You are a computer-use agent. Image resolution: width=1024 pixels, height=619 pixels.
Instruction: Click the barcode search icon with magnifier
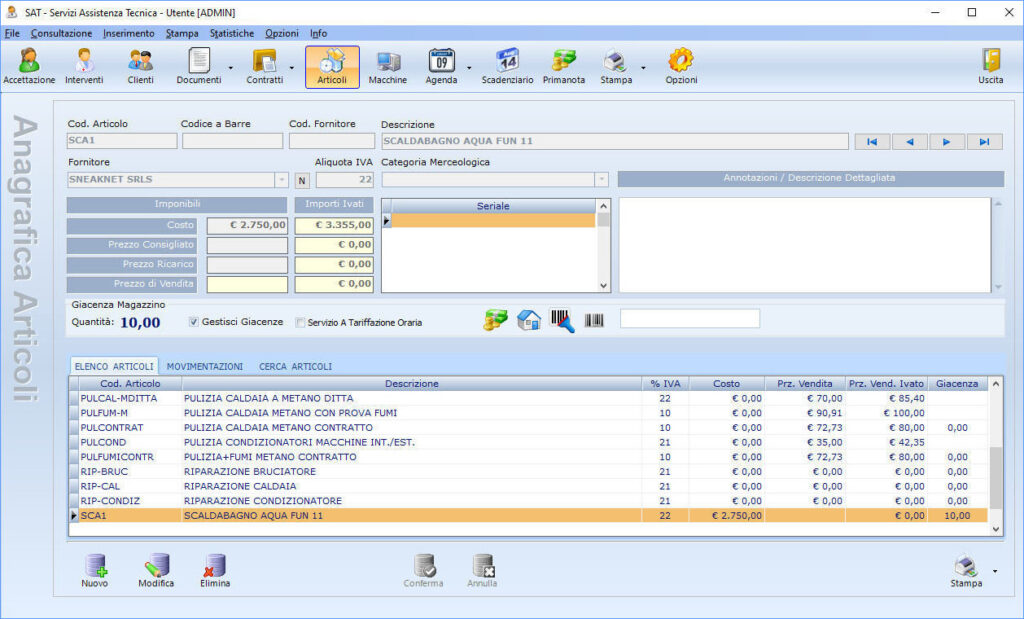[562, 321]
